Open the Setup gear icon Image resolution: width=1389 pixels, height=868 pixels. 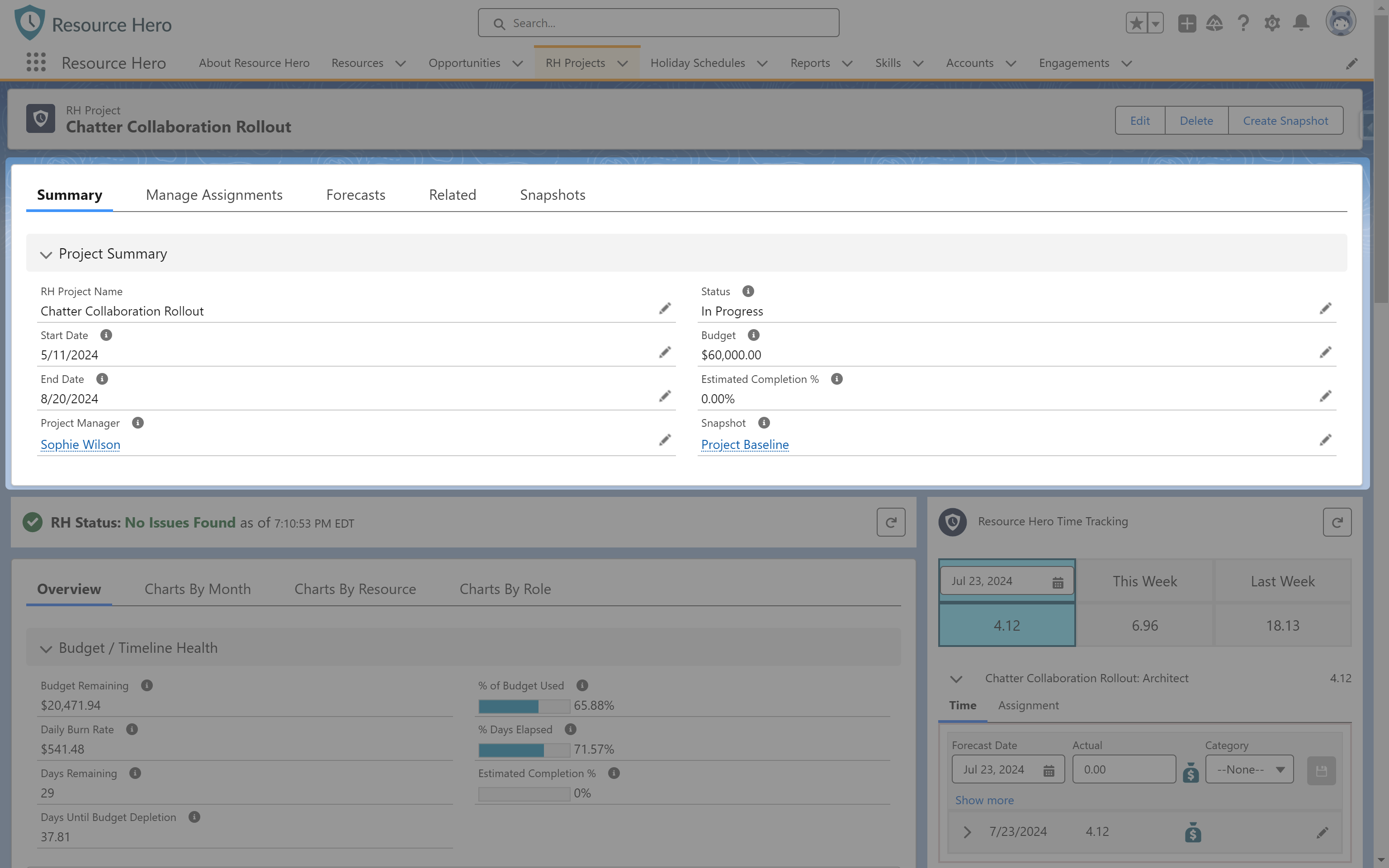point(1272,23)
